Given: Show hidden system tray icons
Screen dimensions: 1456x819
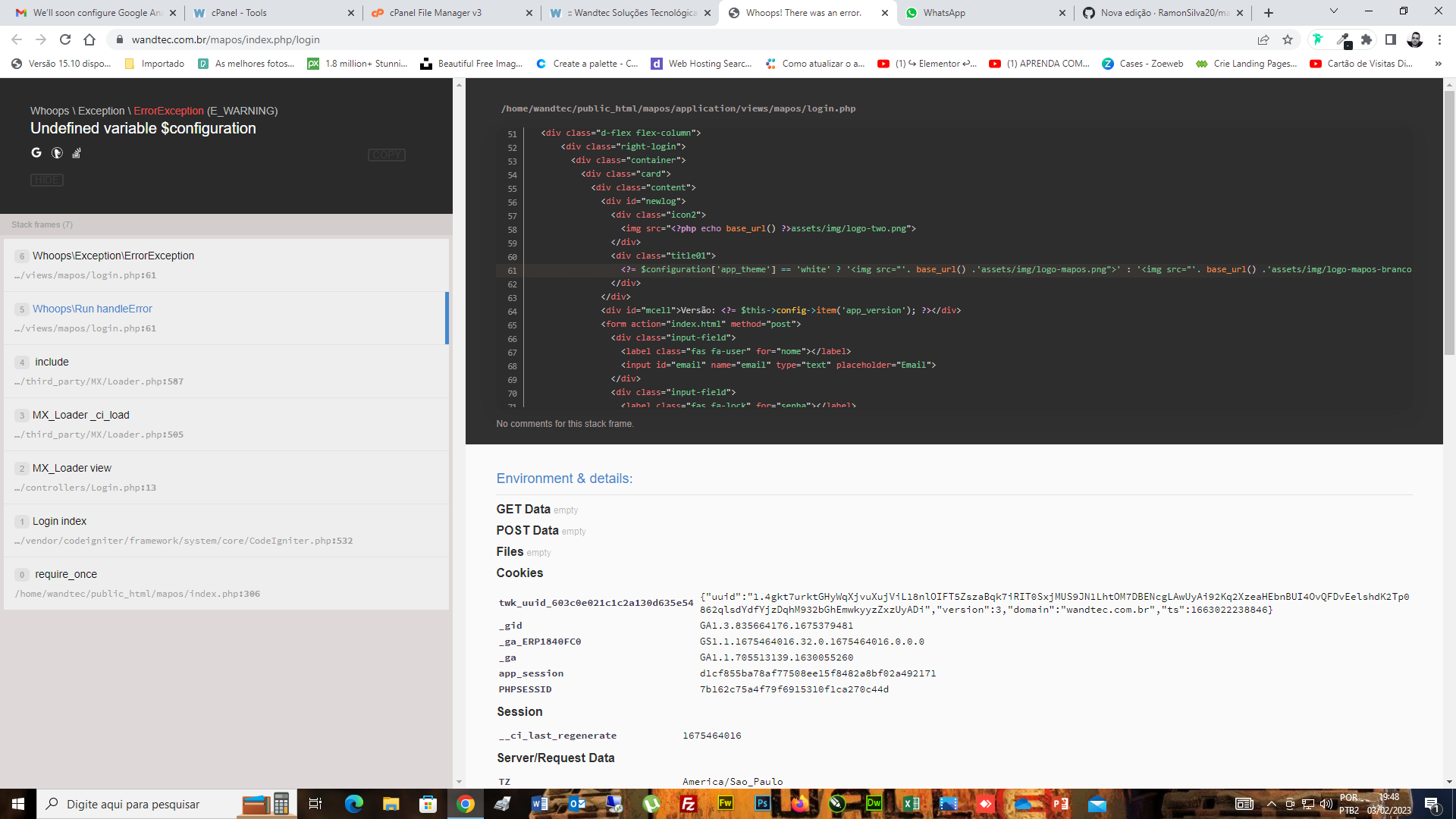Looking at the screenshot, I should (x=1271, y=804).
